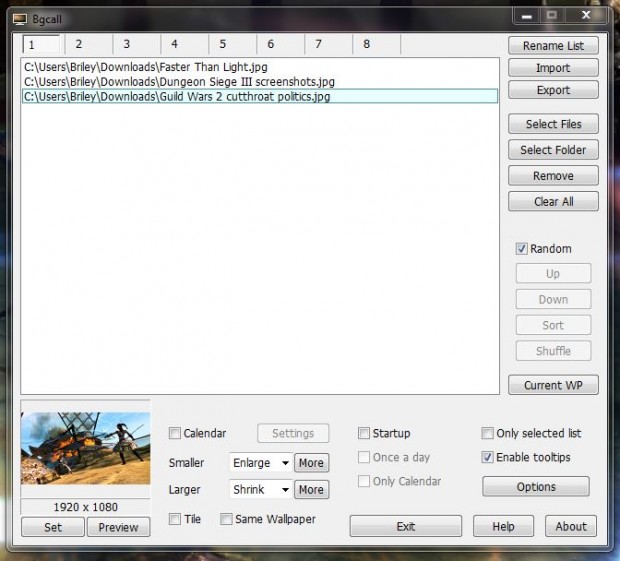Click the Export button
The image size is (620, 561).
(x=553, y=90)
